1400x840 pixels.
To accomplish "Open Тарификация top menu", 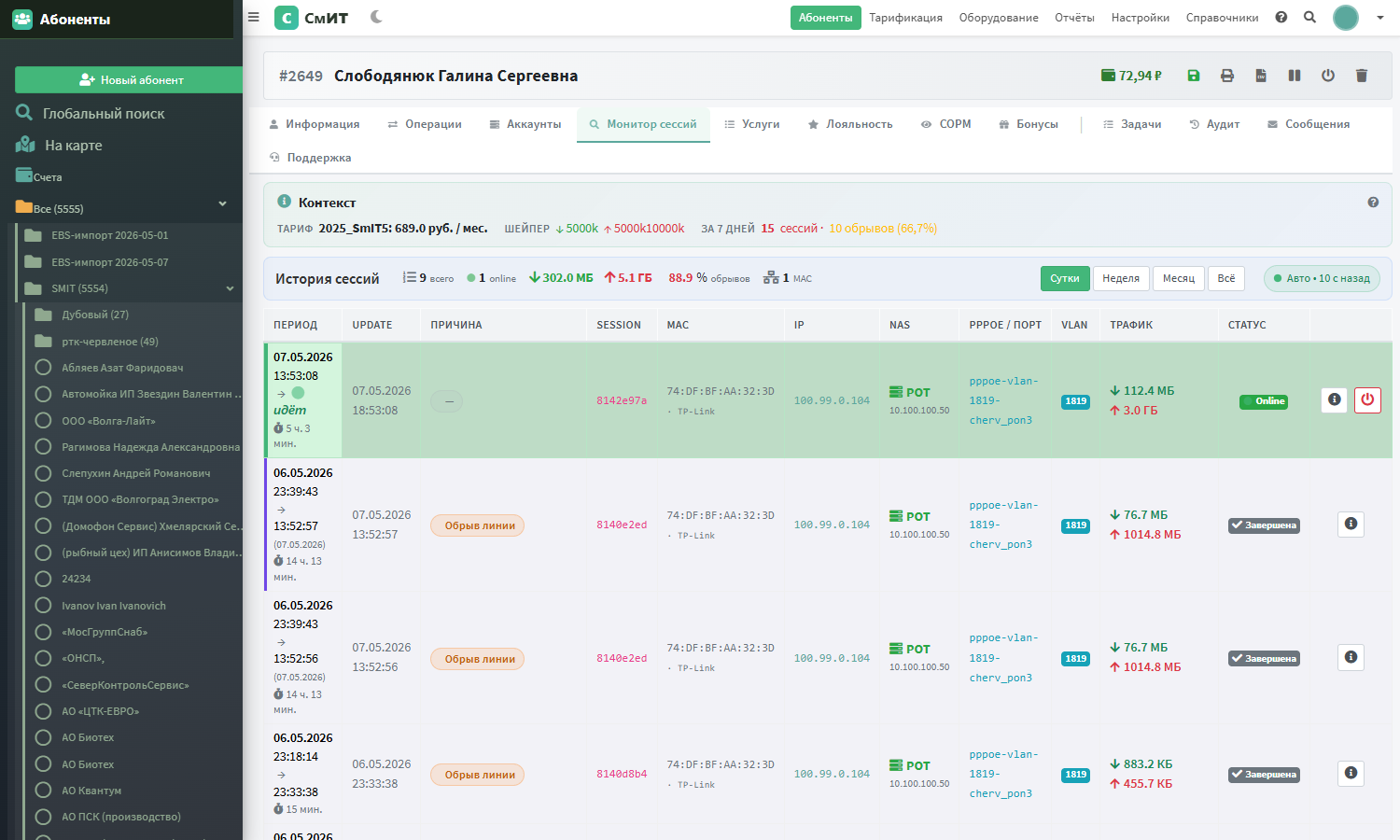I will click(905, 18).
